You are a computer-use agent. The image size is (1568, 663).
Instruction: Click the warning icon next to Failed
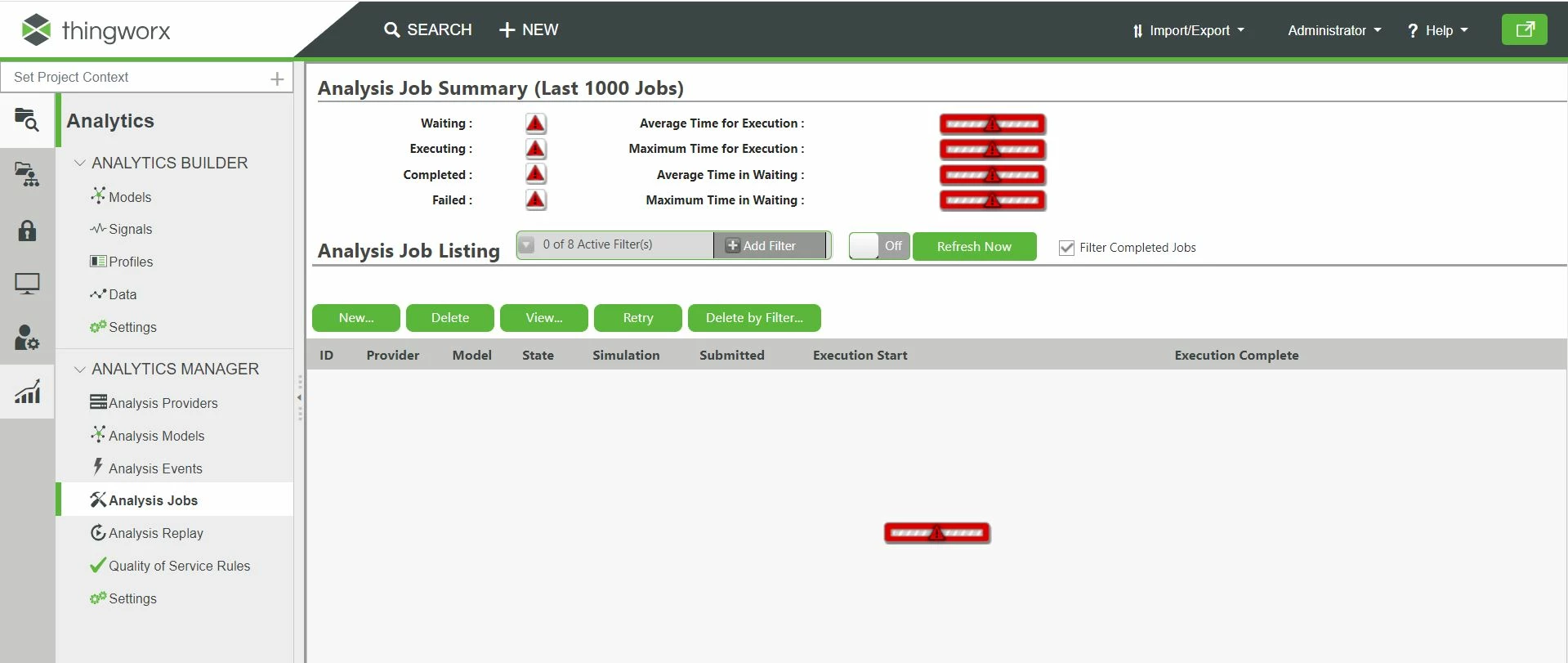pyautogui.click(x=535, y=199)
